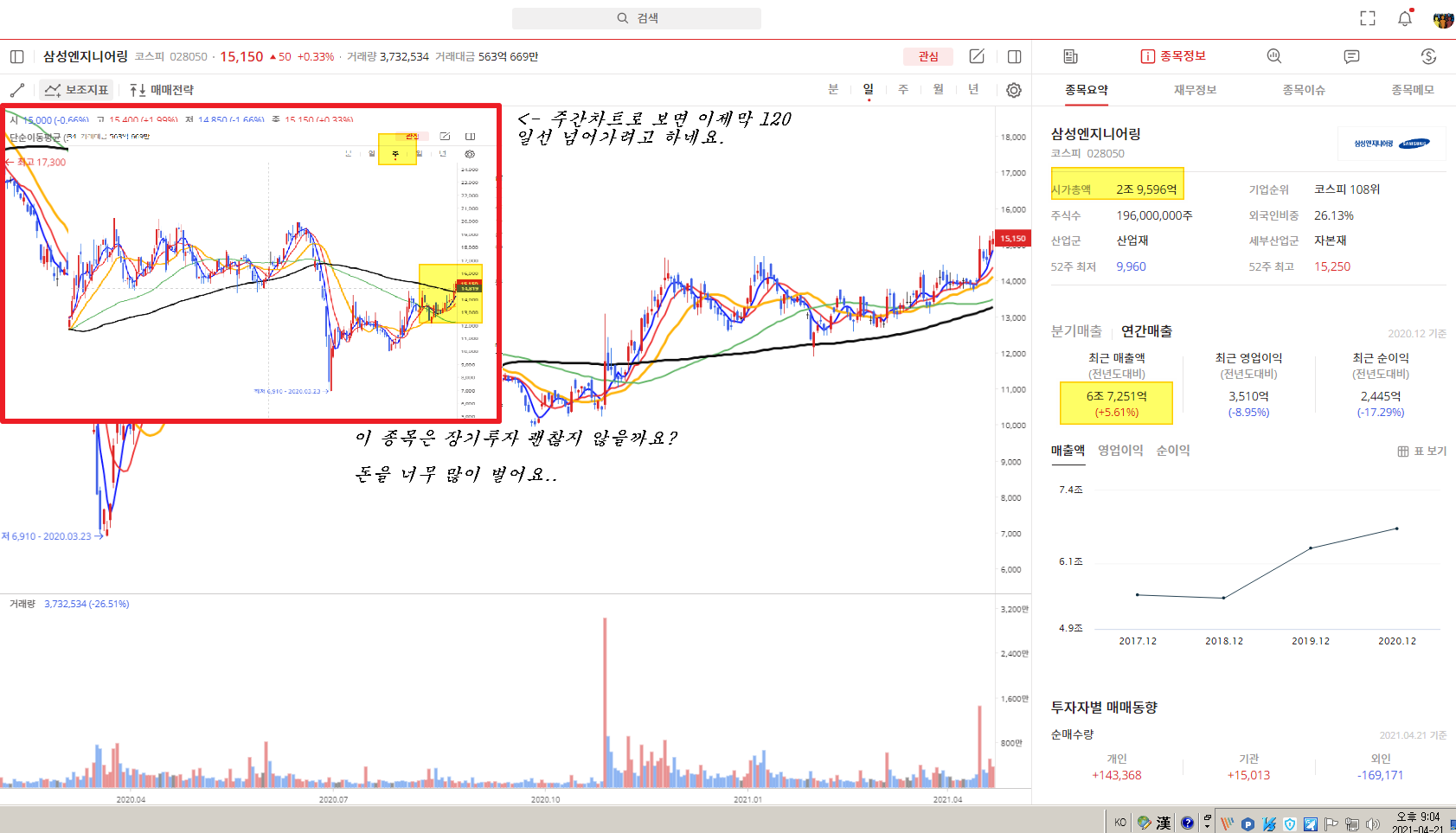
Task: Click the 52주 최저 value 9,960
Action: click(1131, 266)
